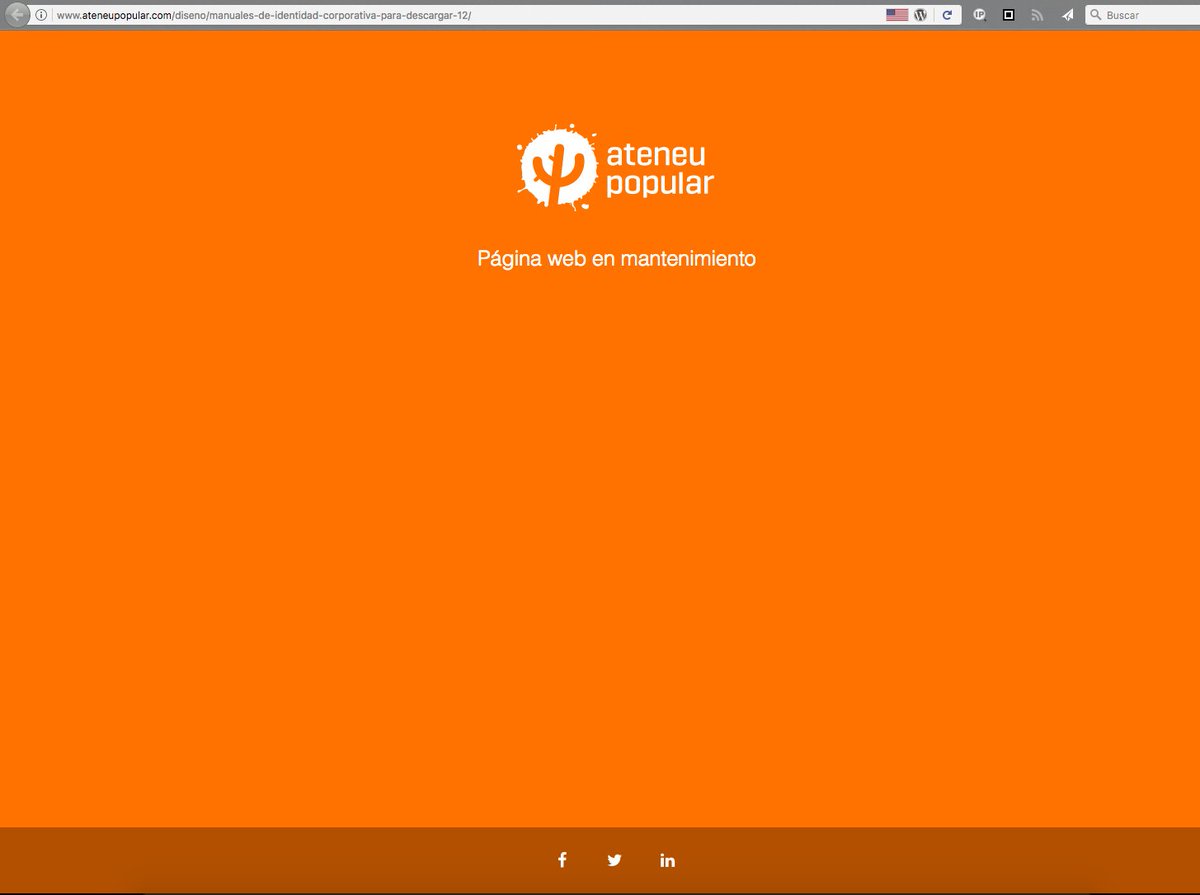
Task: Open the site information icon in address bar
Action: (x=42, y=15)
